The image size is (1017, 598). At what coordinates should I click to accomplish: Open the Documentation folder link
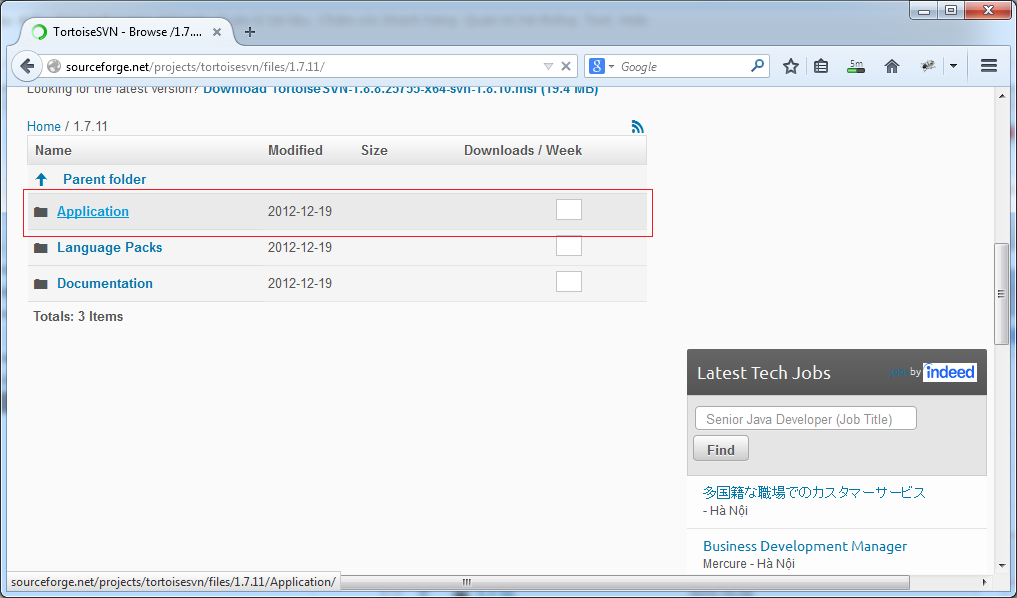[105, 283]
